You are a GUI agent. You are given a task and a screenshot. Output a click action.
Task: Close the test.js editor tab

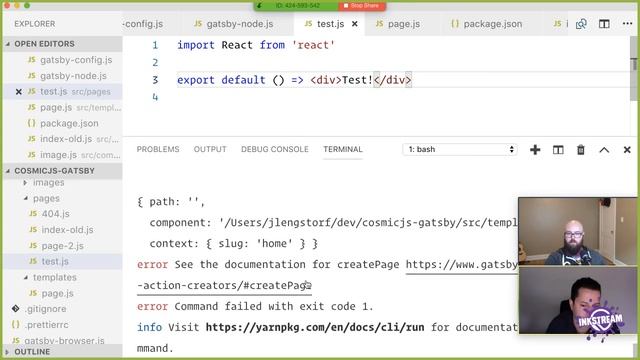pyautogui.click(x=355, y=24)
